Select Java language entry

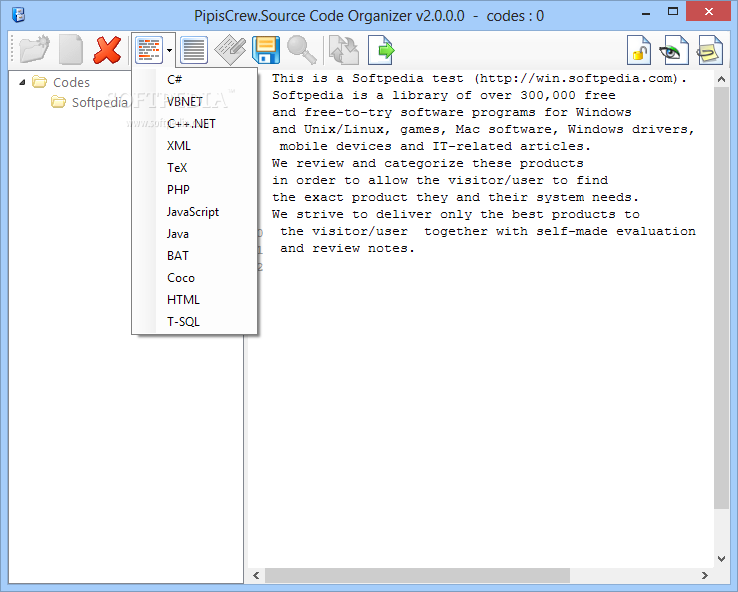[195, 234]
